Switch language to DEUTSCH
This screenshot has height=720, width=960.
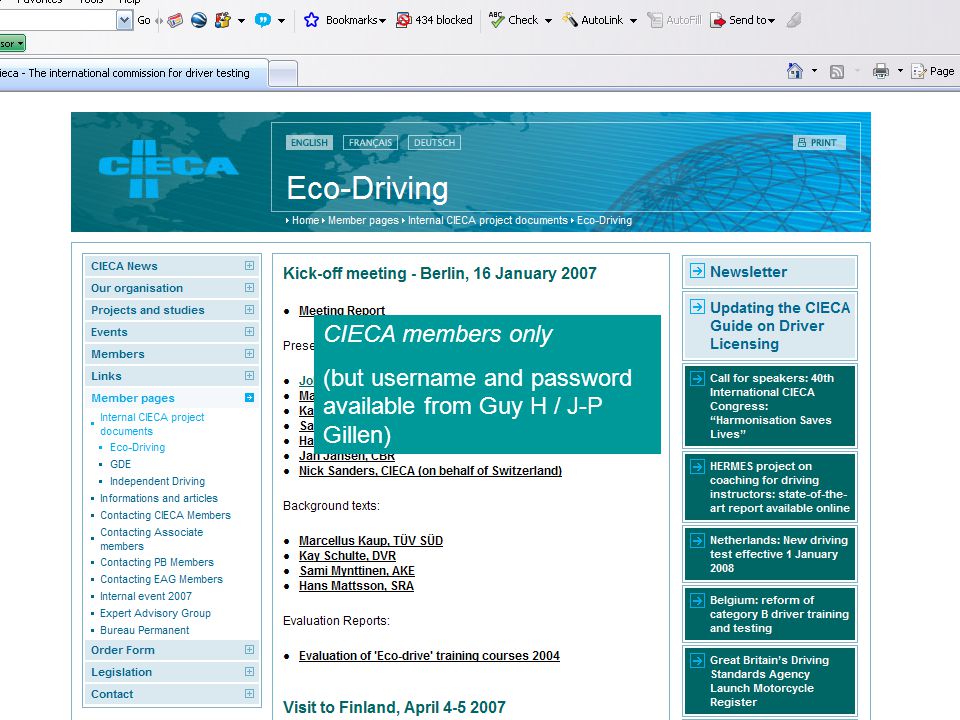click(x=434, y=143)
